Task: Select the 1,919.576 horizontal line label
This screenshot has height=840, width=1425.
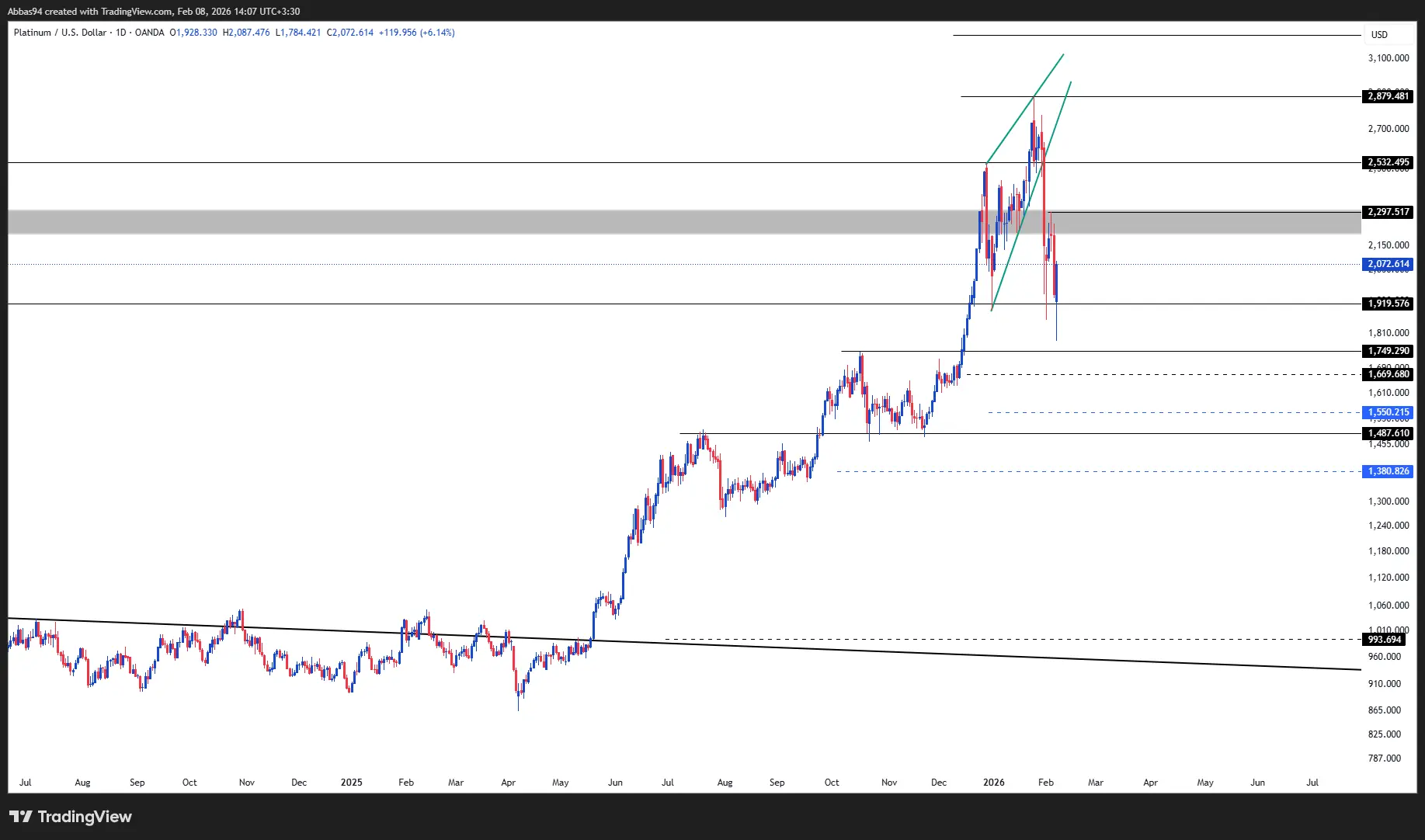Action: click(x=1389, y=304)
